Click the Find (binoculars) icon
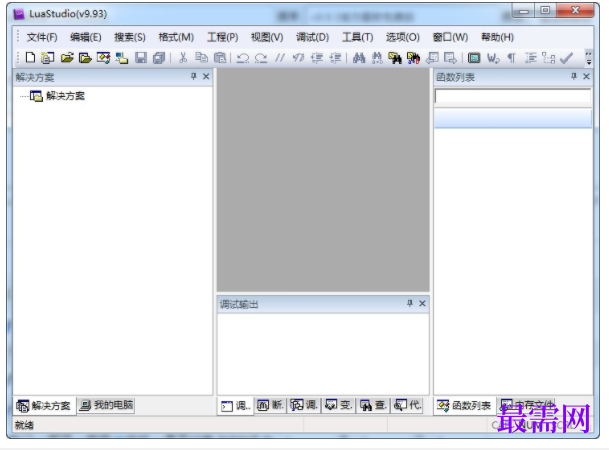 (358, 58)
